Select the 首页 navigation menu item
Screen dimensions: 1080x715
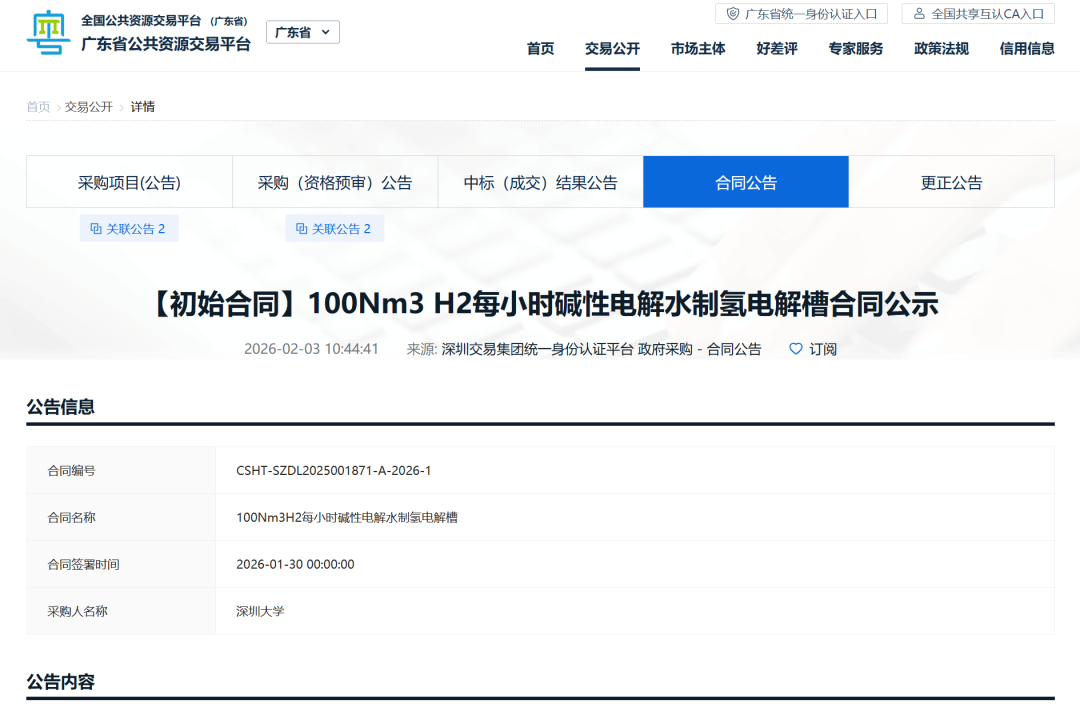click(x=540, y=47)
